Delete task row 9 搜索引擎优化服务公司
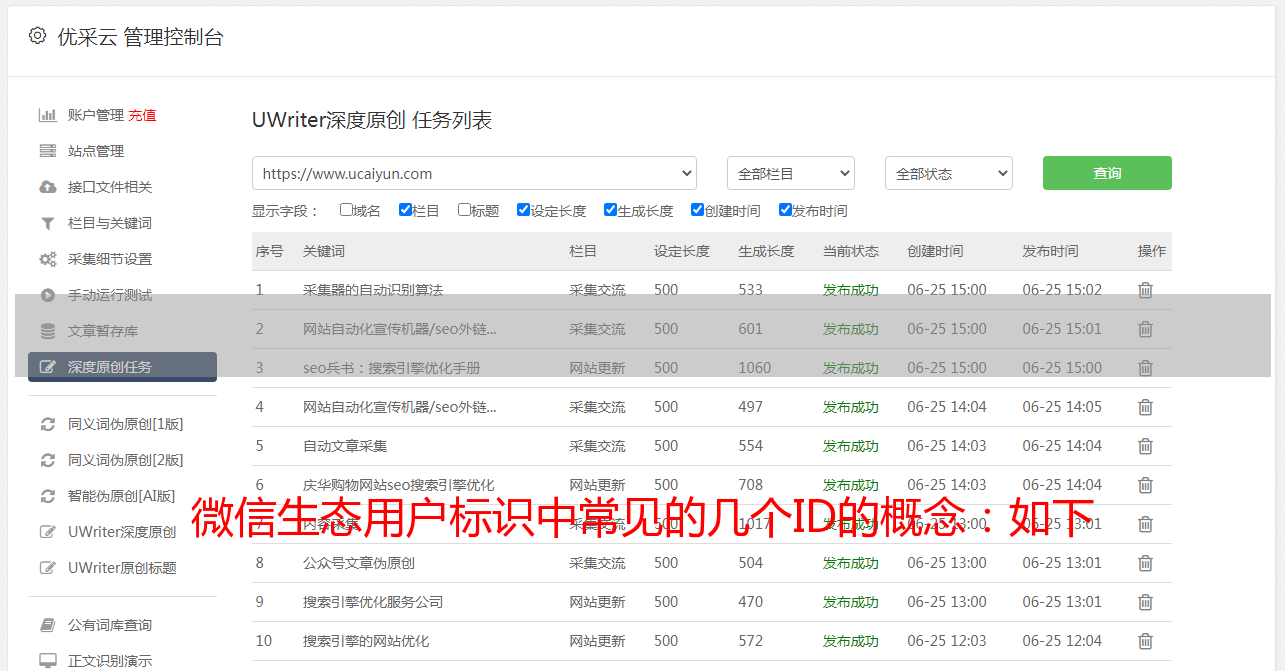This screenshot has height=671, width=1285. point(1145,602)
